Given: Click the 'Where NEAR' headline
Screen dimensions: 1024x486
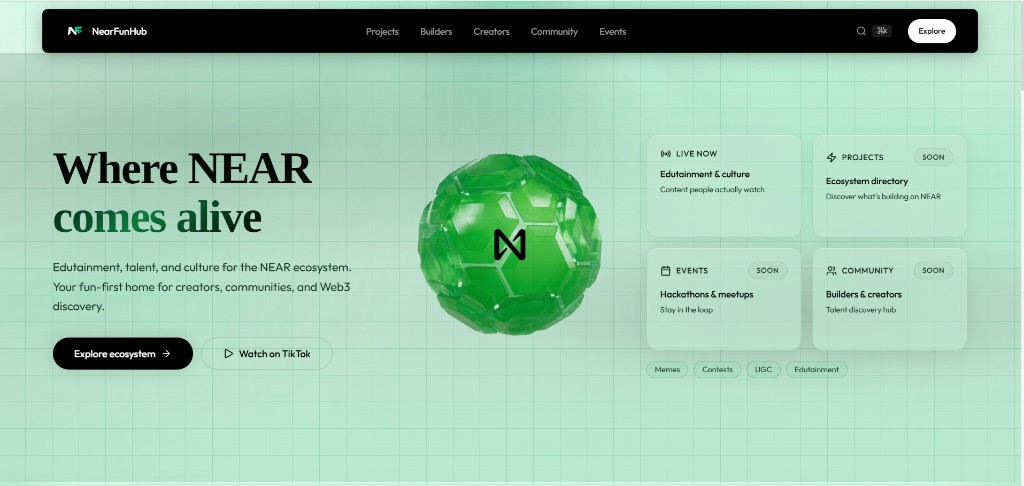Looking at the screenshot, I should tap(182, 168).
